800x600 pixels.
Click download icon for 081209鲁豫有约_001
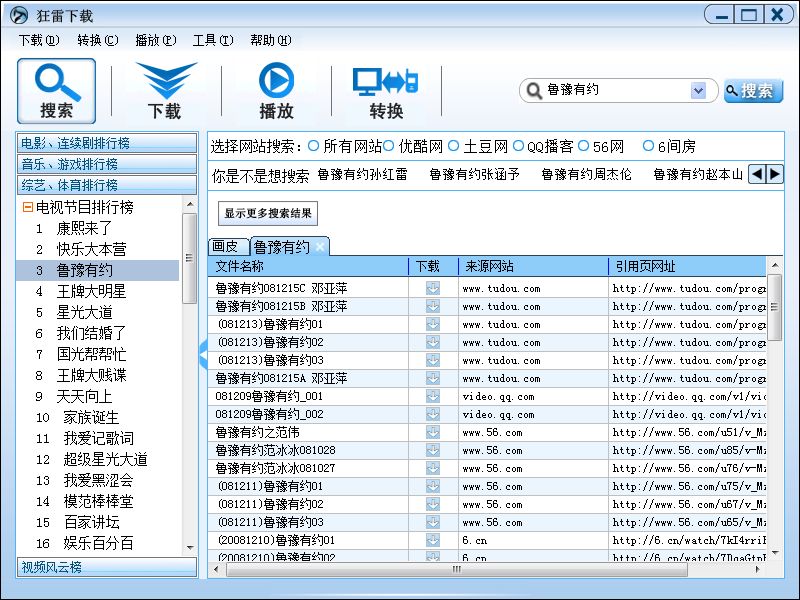[433, 396]
